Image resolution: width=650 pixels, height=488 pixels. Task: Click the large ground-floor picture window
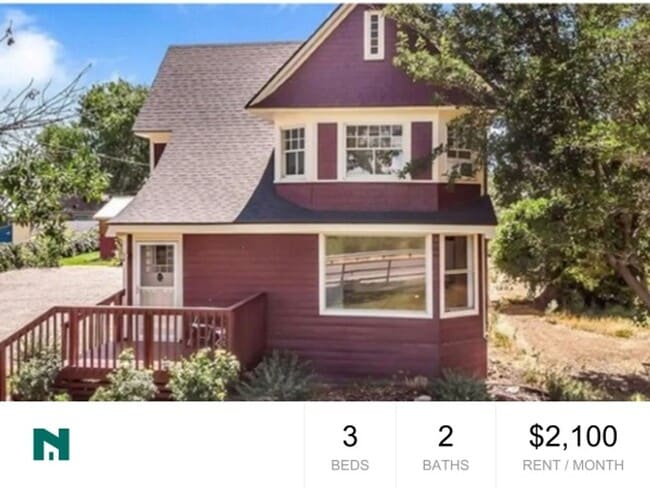pyautogui.click(x=376, y=274)
